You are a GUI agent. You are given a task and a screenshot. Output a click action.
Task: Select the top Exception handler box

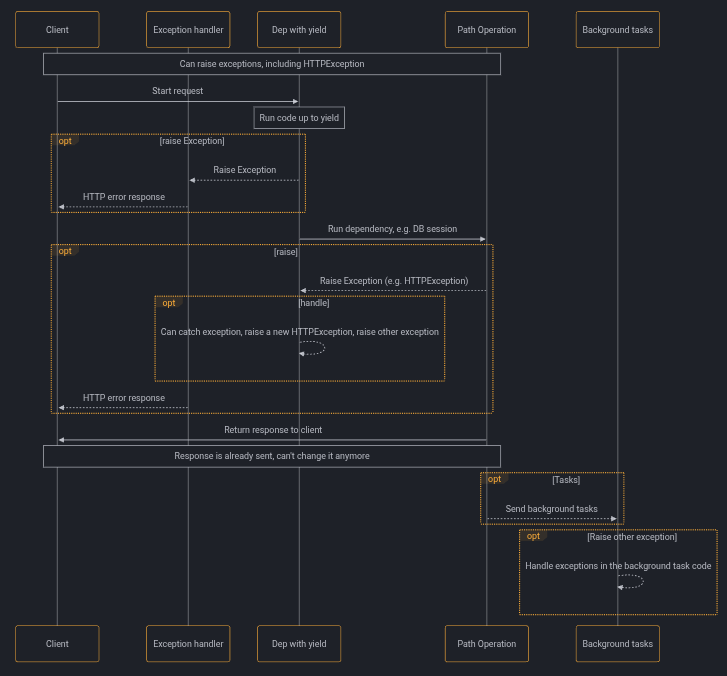188,30
